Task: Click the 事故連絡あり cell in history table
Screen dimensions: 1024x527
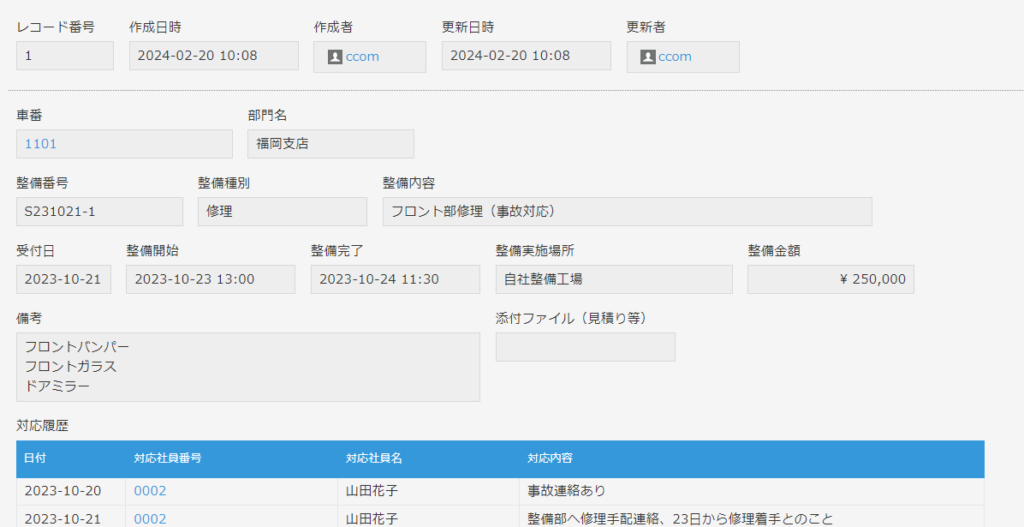Action: pyautogui.click(x=566, y=491)
